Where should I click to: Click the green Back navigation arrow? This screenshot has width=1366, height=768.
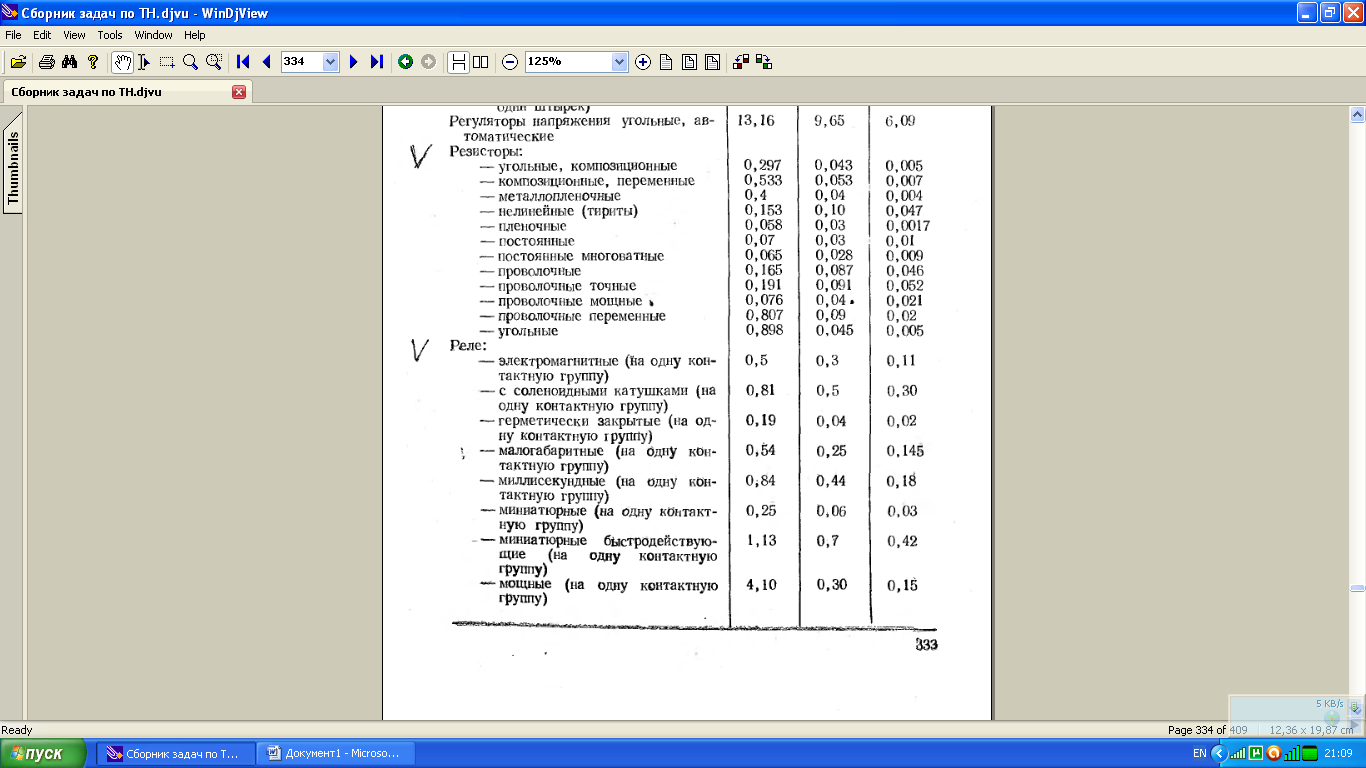[x=405, y=62]
